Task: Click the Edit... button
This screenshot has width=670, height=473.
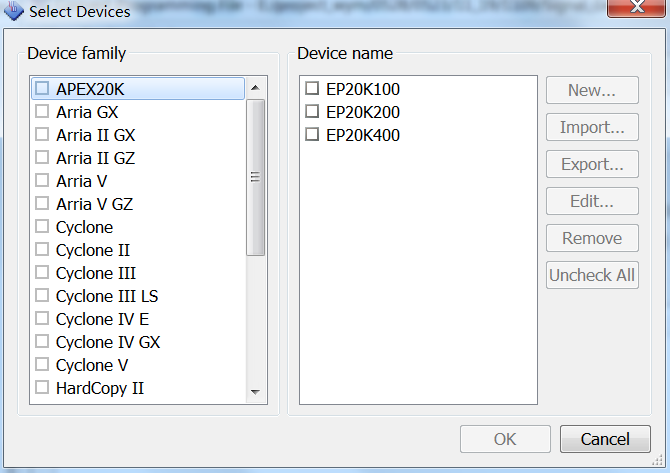Action: [x=592, y=201]
